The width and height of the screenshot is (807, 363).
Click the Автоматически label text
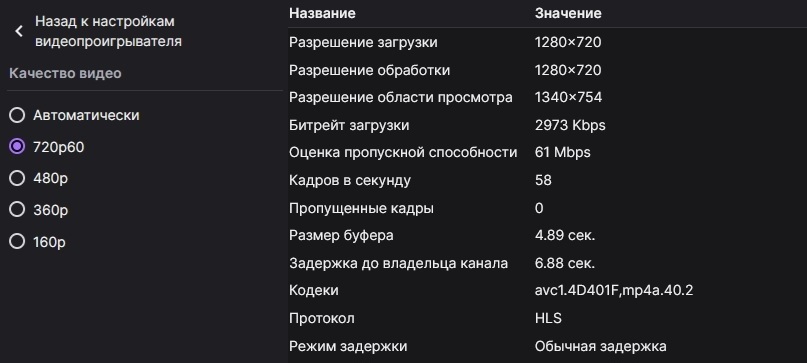[x=86, y=115]
